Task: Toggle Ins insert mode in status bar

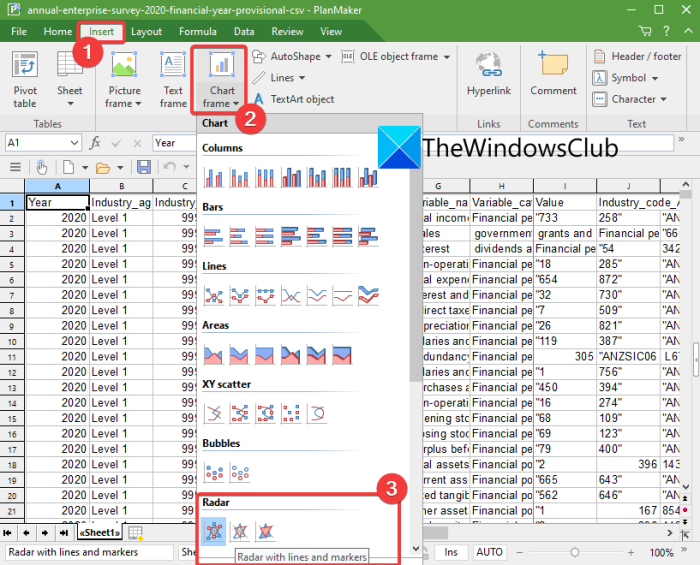Action: point(451,553)
